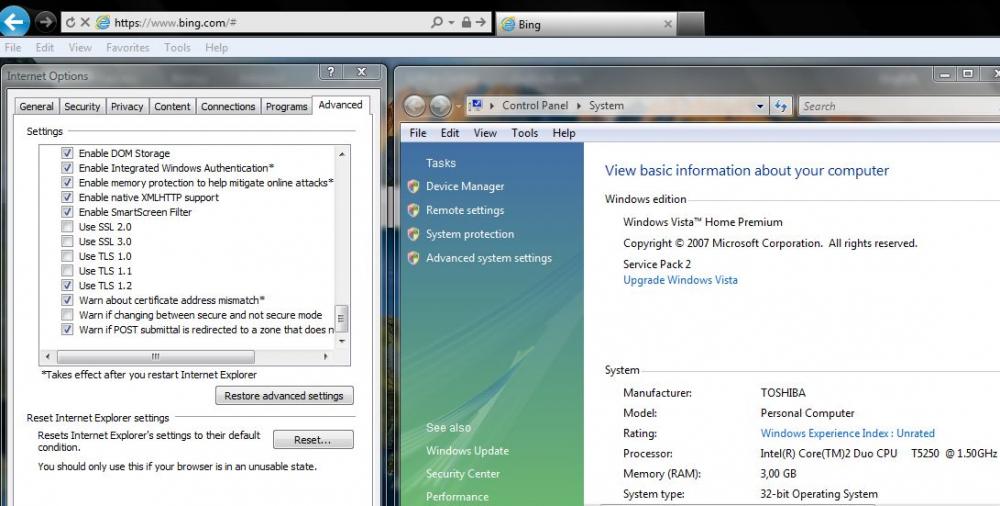Click the refresh icon in System window address bar
The image size is (1000, 506).
(x=781, y=107)
